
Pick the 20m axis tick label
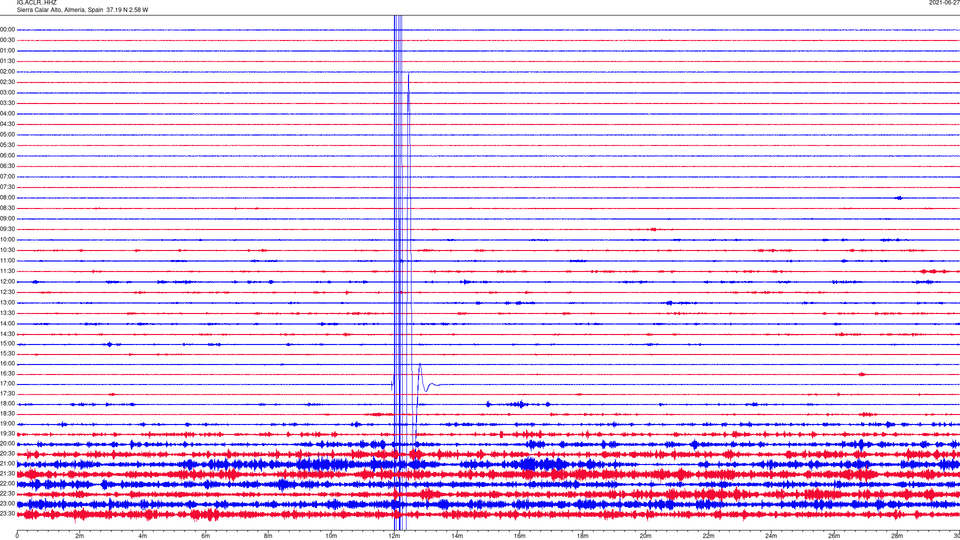tap(645, 536)
